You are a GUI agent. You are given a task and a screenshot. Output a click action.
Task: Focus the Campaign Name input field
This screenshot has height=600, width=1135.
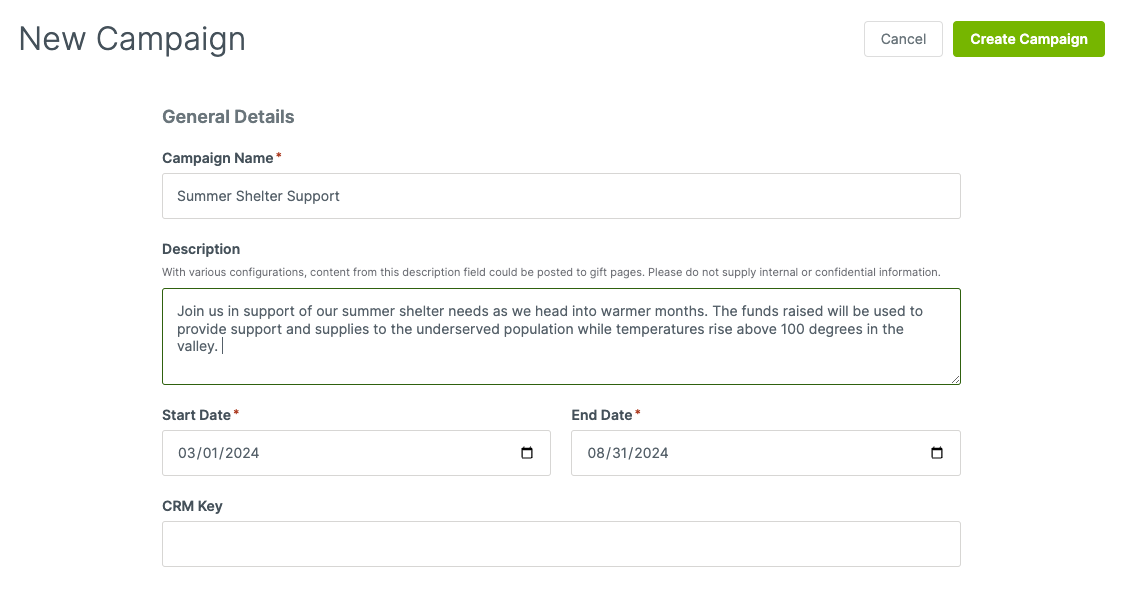click(561, 196)
